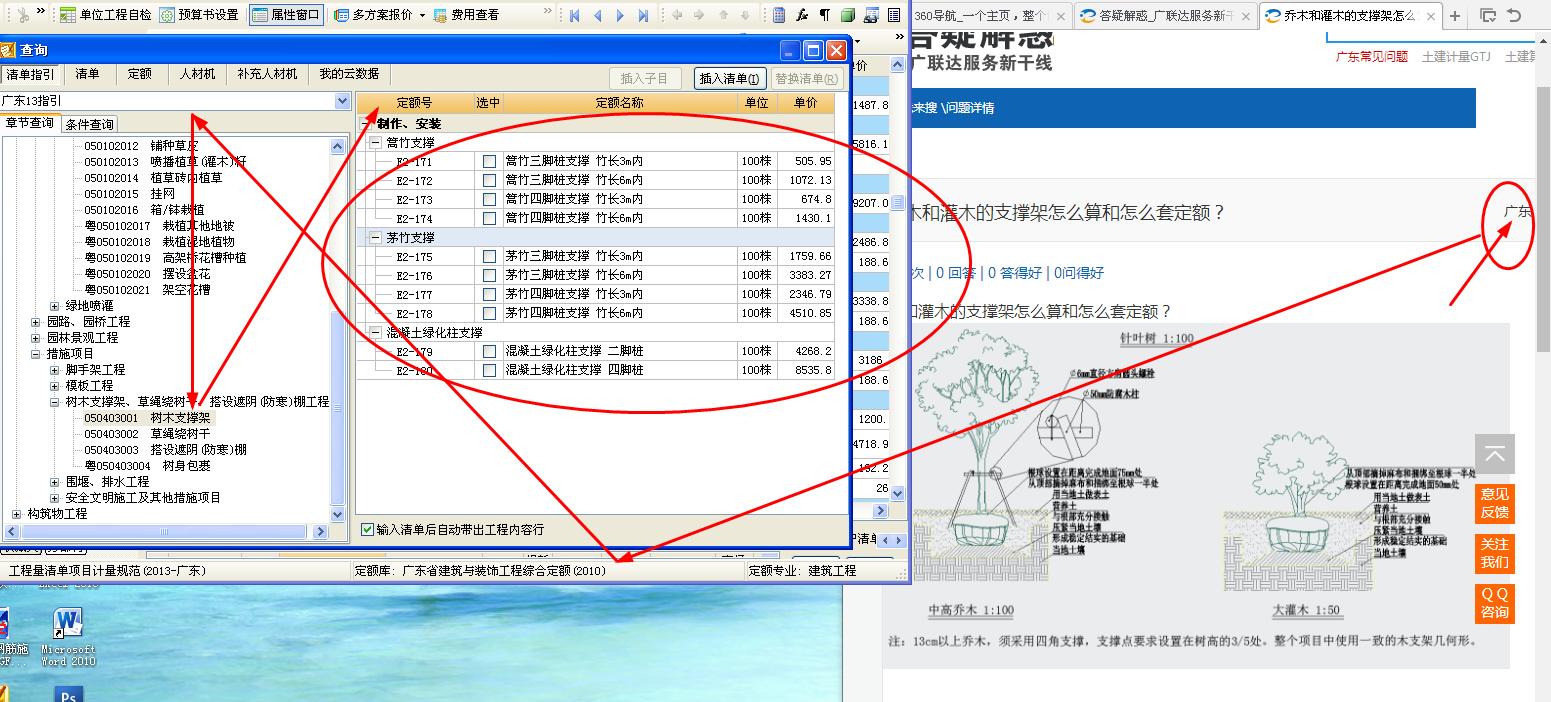Check the box for E2-171 篙竹三脚桩支撑
This screenshot has height=702, width=1551.
tap(489, 161)
